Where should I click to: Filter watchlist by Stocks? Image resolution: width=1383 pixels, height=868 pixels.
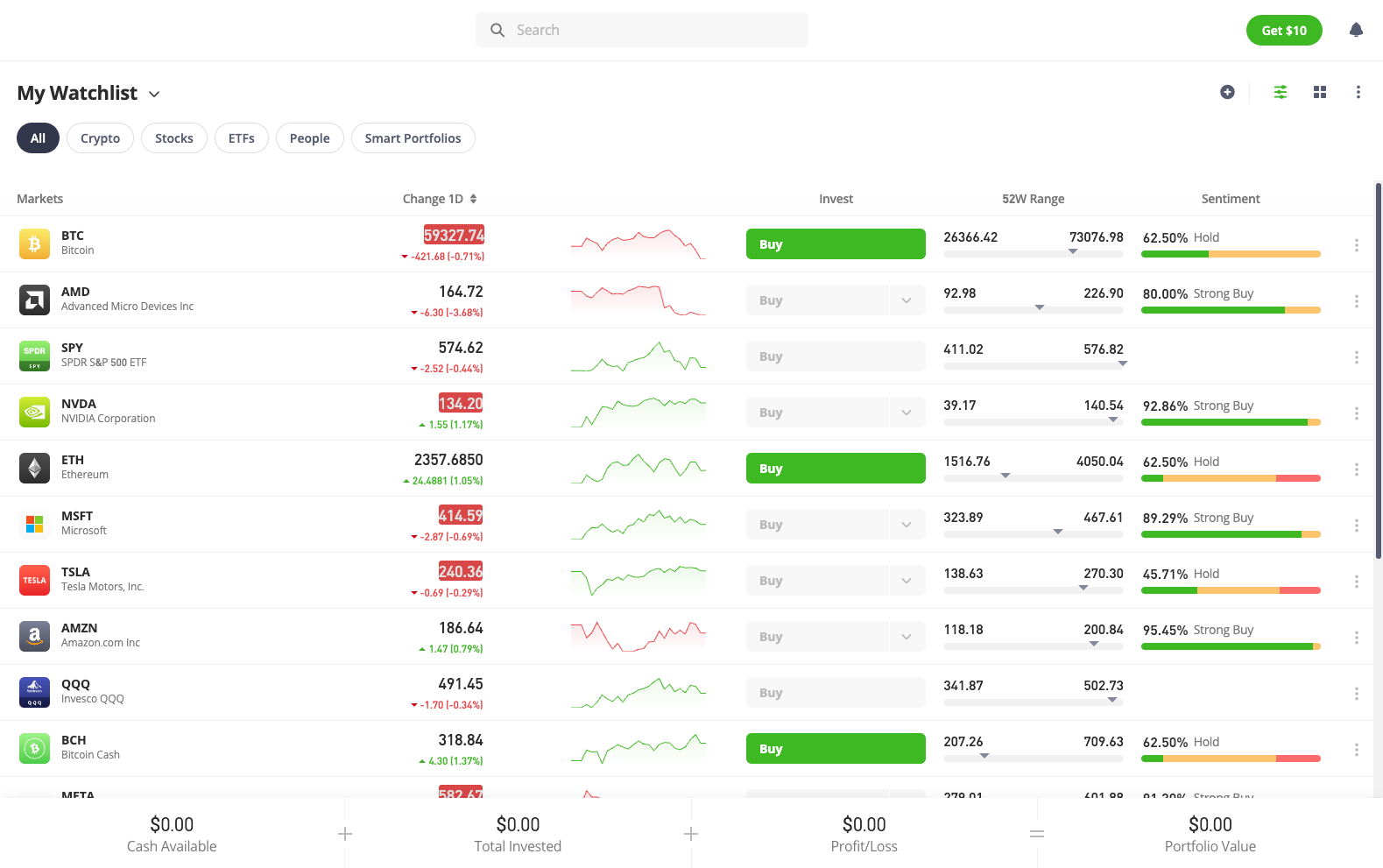(174, 138)
